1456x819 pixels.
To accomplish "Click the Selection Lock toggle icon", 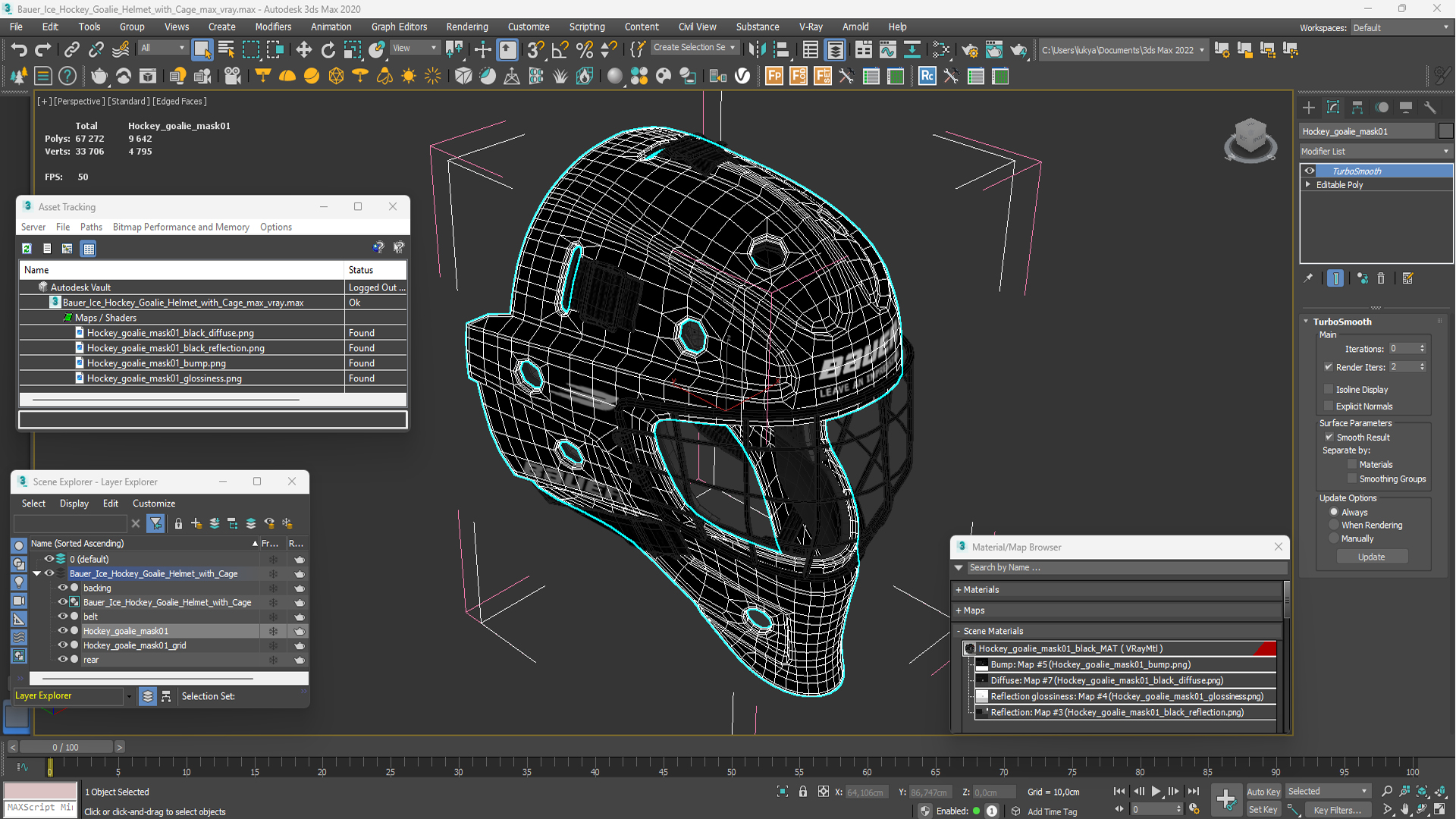I will [803, 792].
